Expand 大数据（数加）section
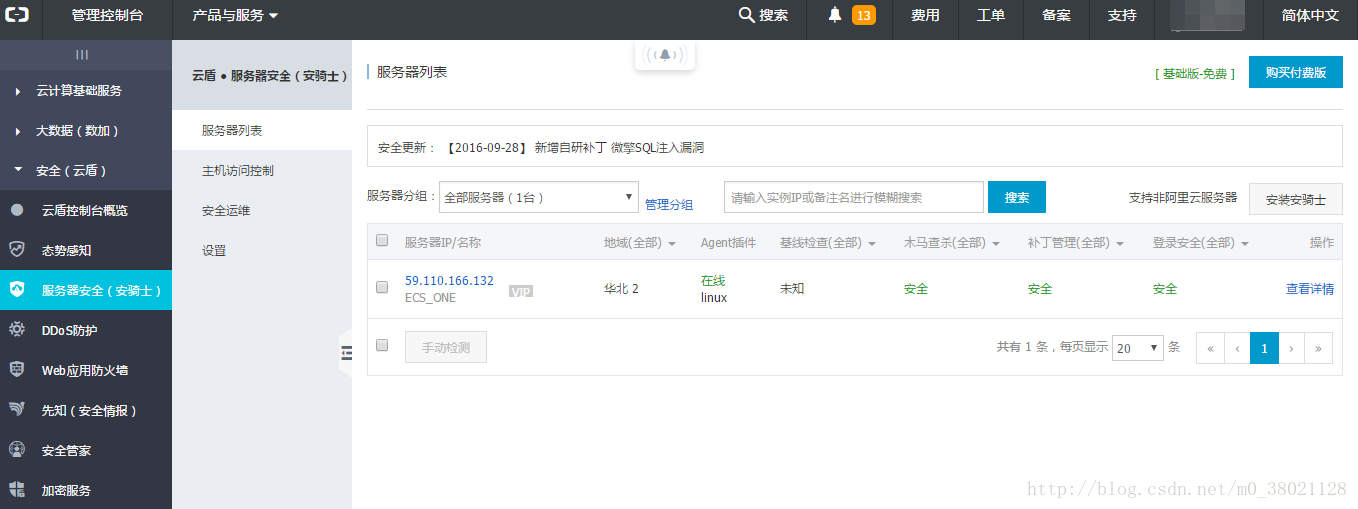The width and height of the screenshot is (1358, 509). coord(86,130)
